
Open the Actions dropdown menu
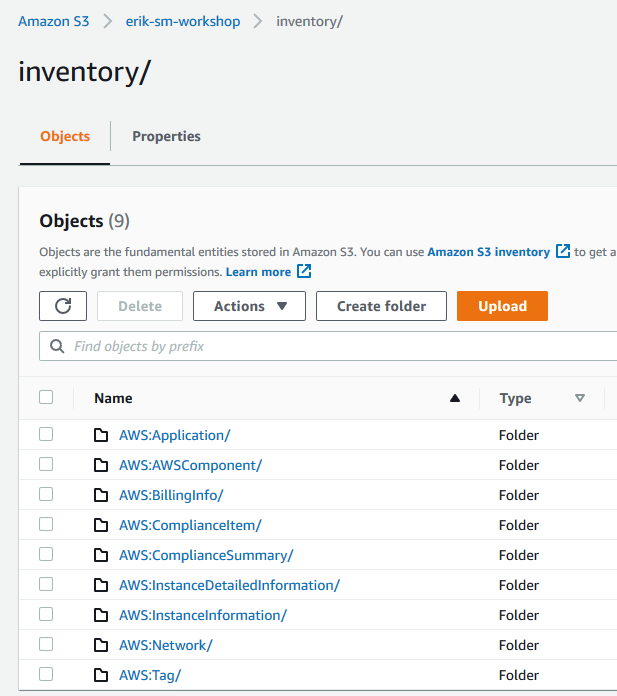(x=249, y=306)
